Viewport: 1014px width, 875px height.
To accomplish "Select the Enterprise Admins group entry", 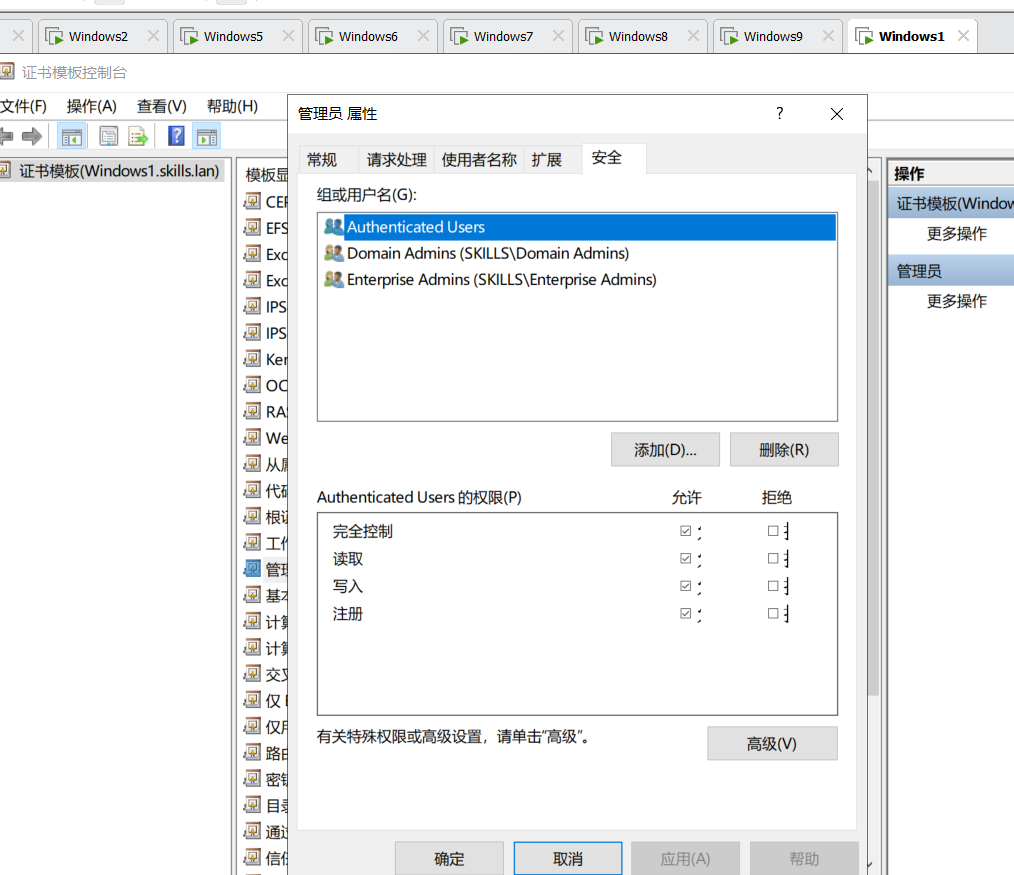I will 501,280.
